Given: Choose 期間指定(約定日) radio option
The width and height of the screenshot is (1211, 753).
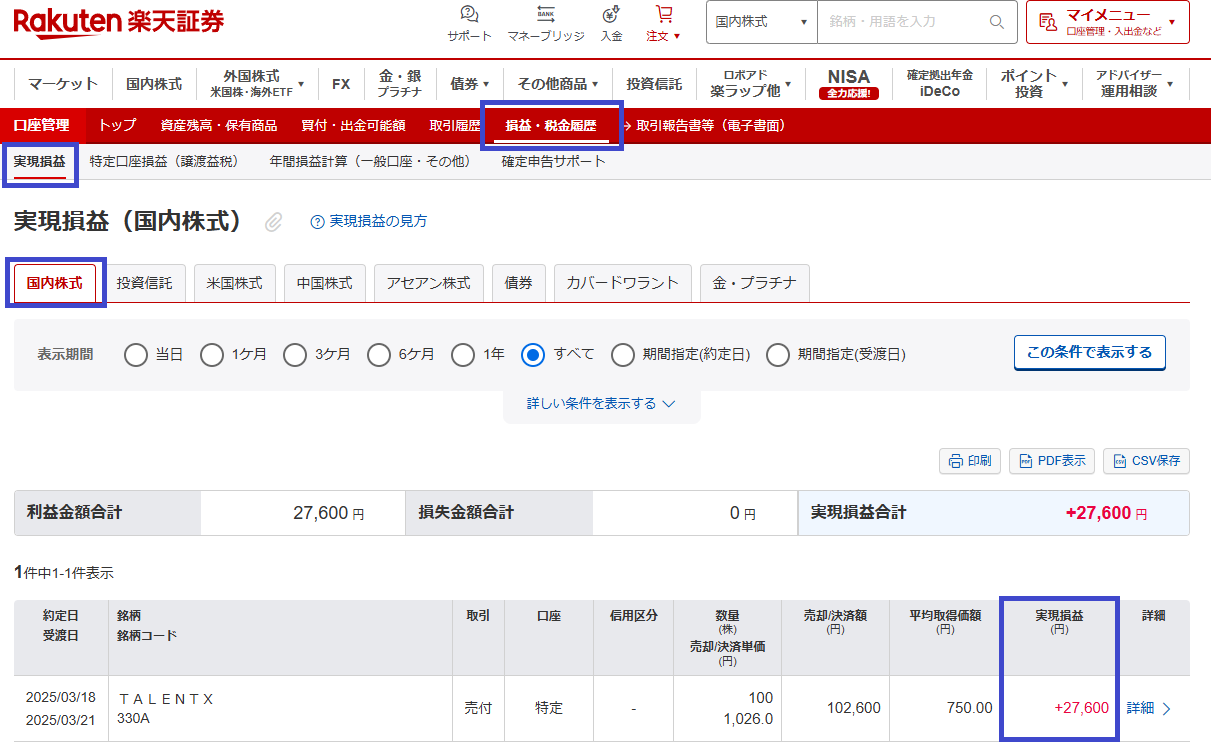Looking at the screenshot, I should (x=623, y=355).
